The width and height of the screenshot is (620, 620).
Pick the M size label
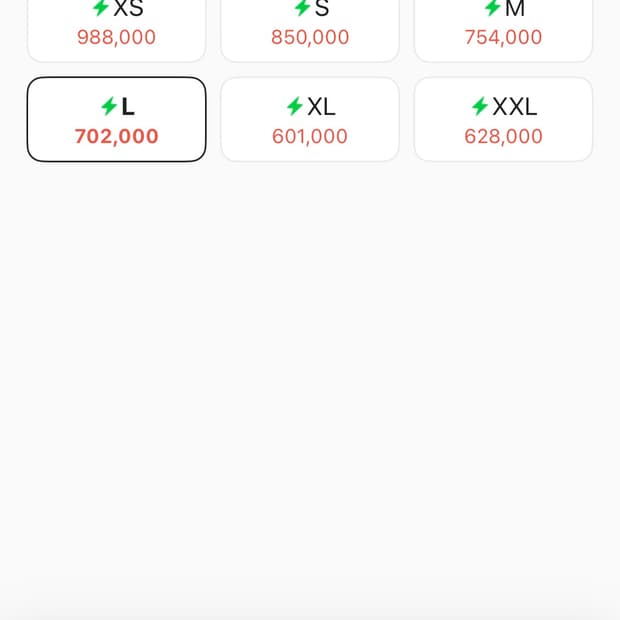515,9
